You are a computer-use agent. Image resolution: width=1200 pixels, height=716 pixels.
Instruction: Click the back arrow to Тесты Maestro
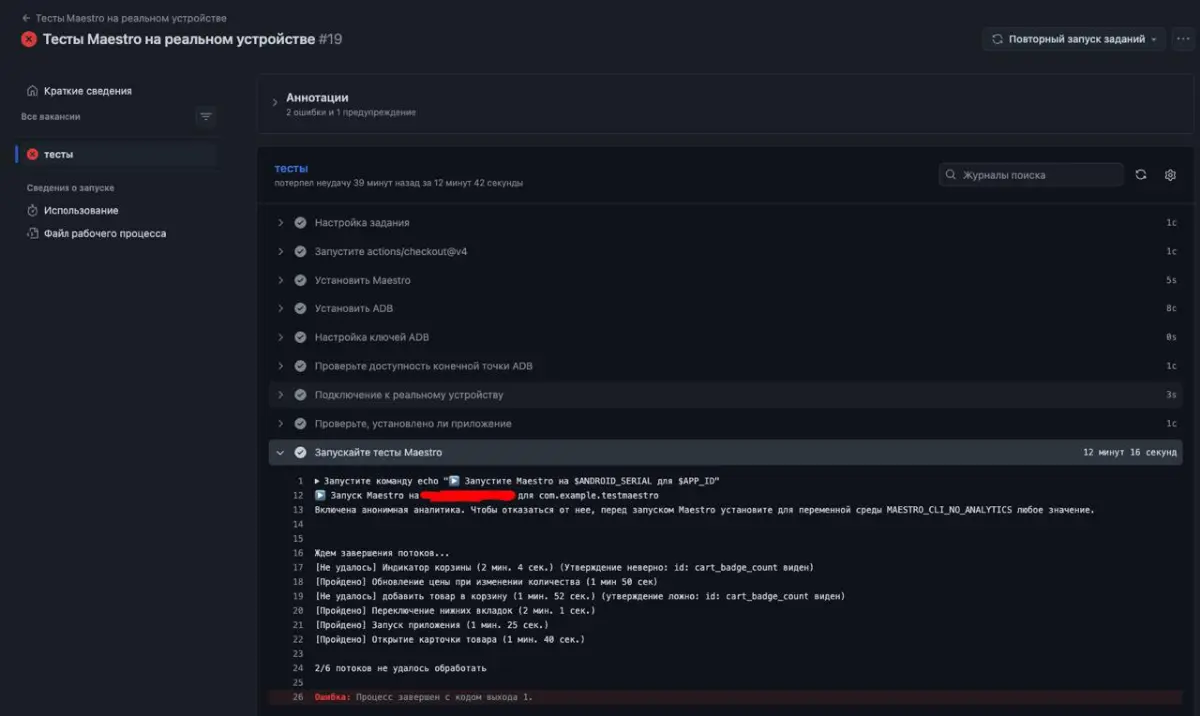pos(26,18)
